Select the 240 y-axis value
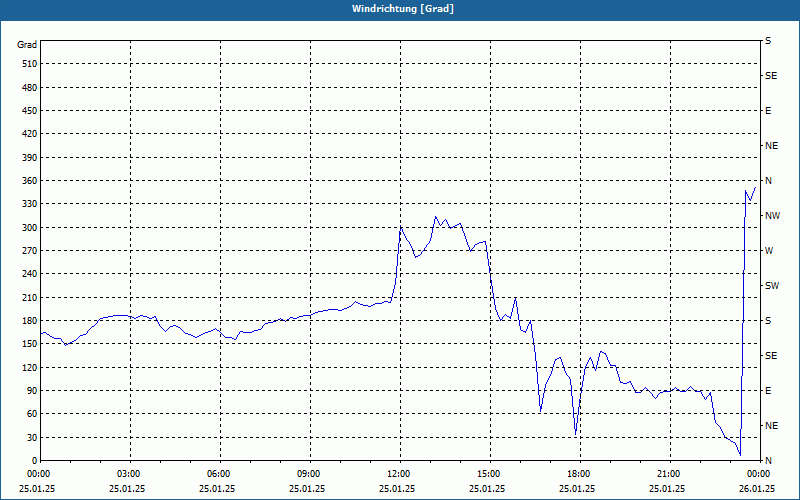 (x=30, y=274)
